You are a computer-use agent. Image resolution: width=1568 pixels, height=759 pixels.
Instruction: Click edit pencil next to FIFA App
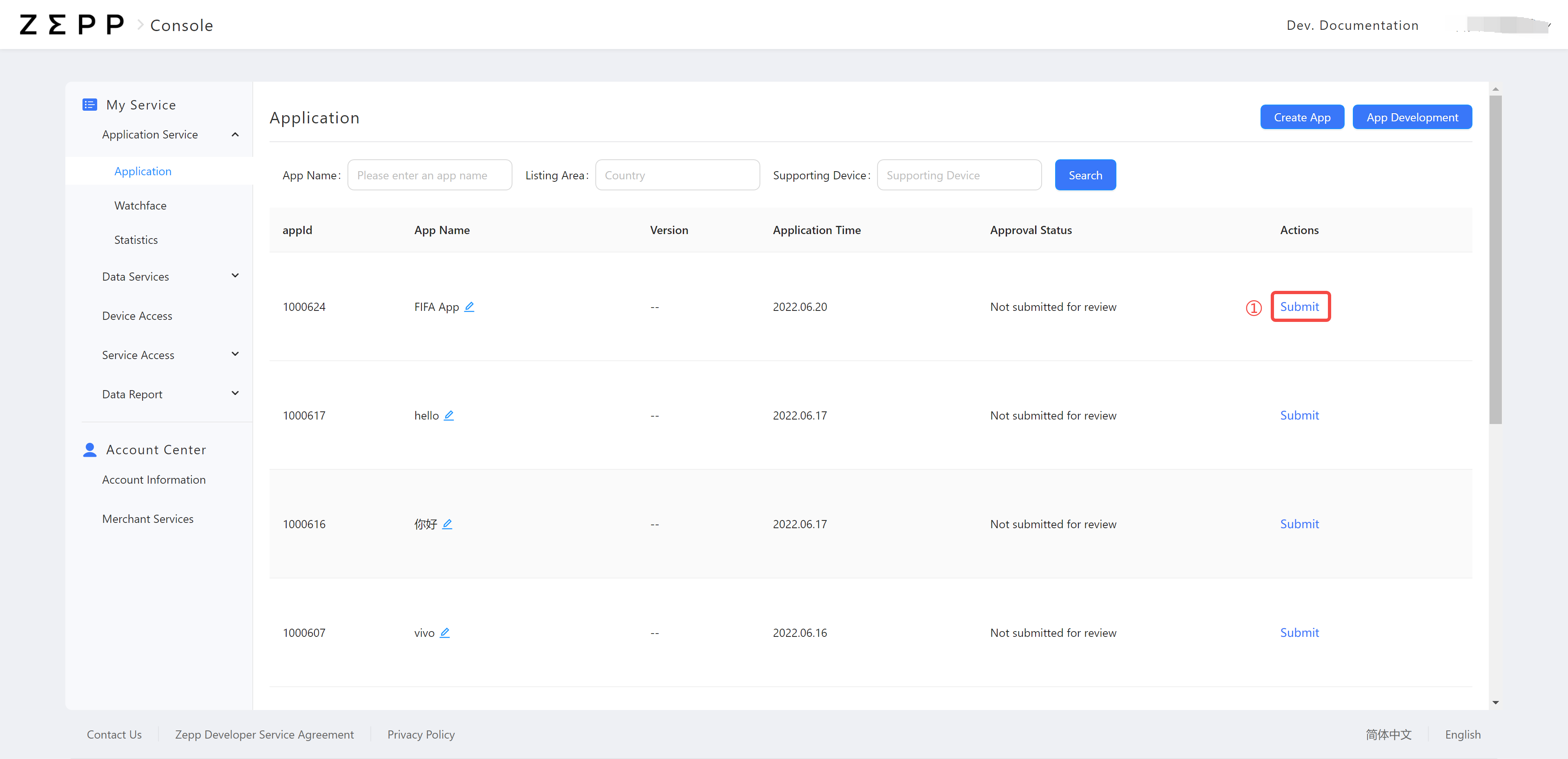click(469, 306)
